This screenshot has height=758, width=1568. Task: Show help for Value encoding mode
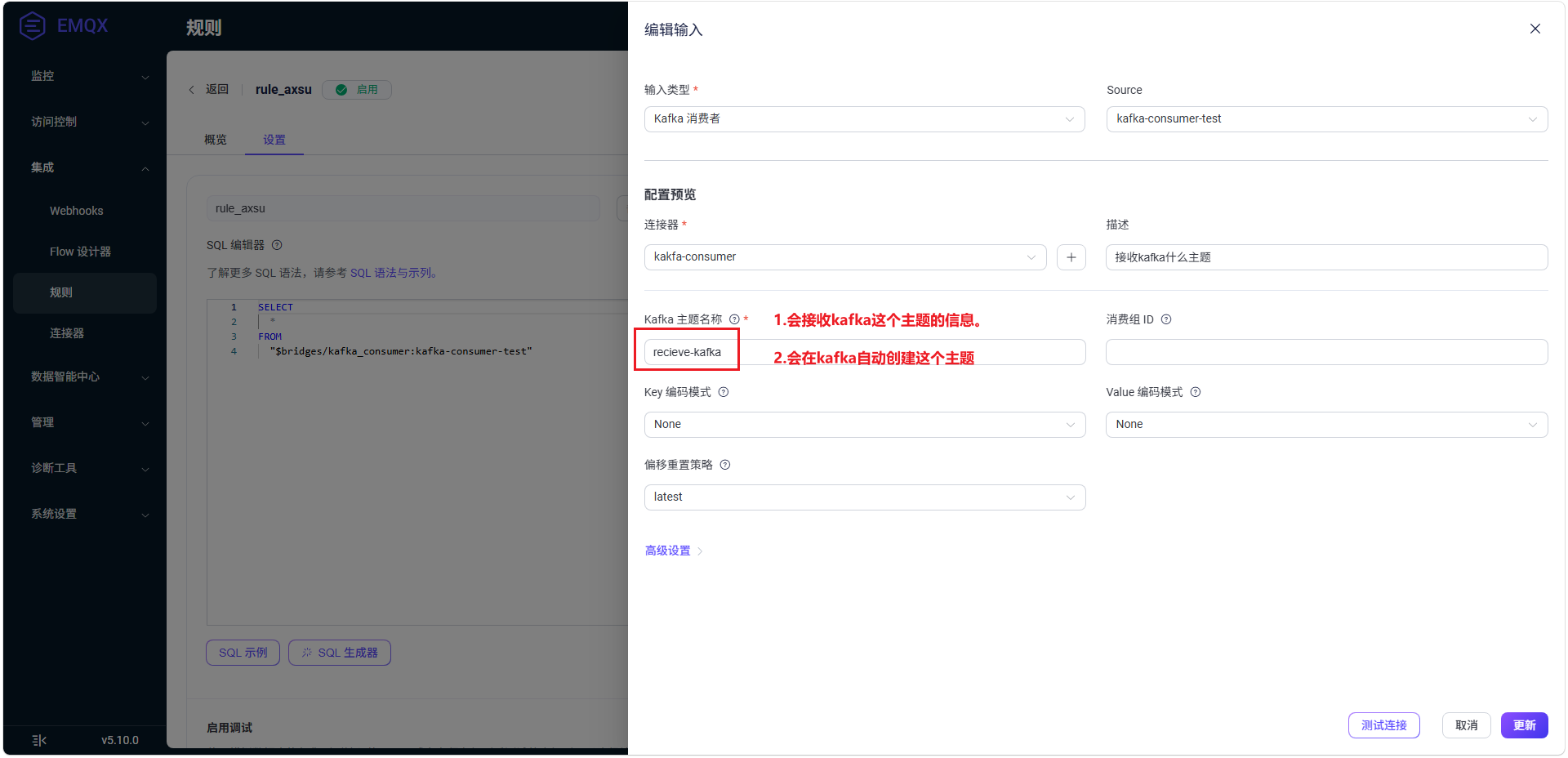point(1196,392)
